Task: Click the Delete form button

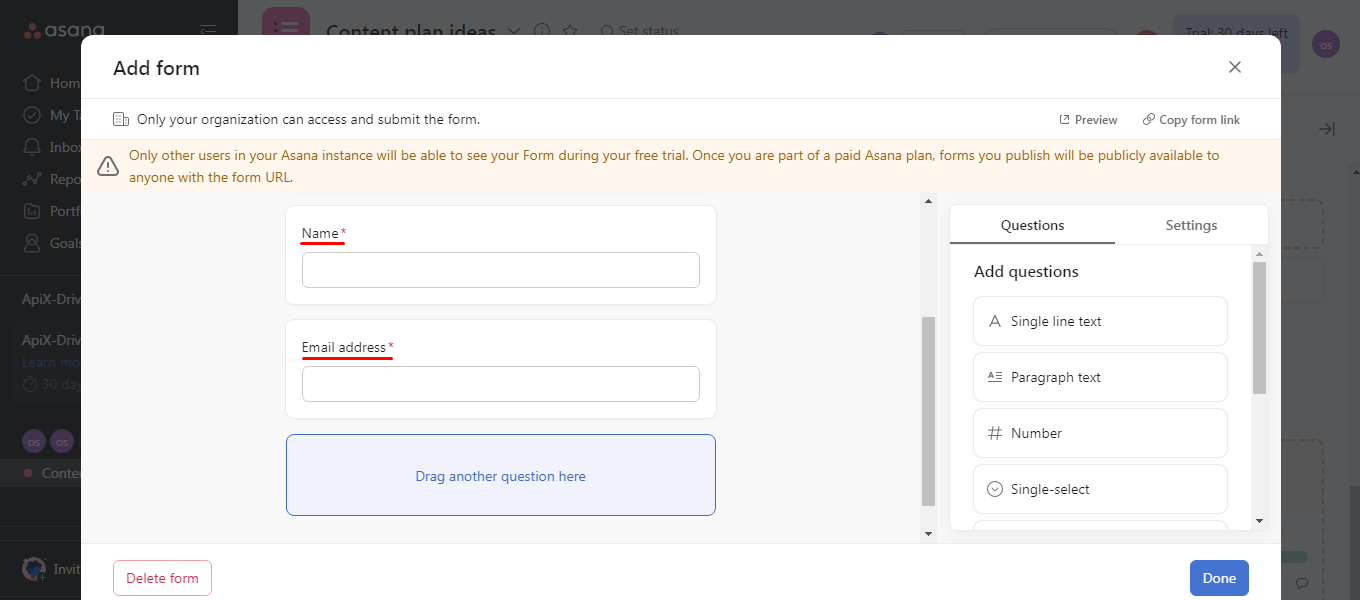Action: point(162,578)
